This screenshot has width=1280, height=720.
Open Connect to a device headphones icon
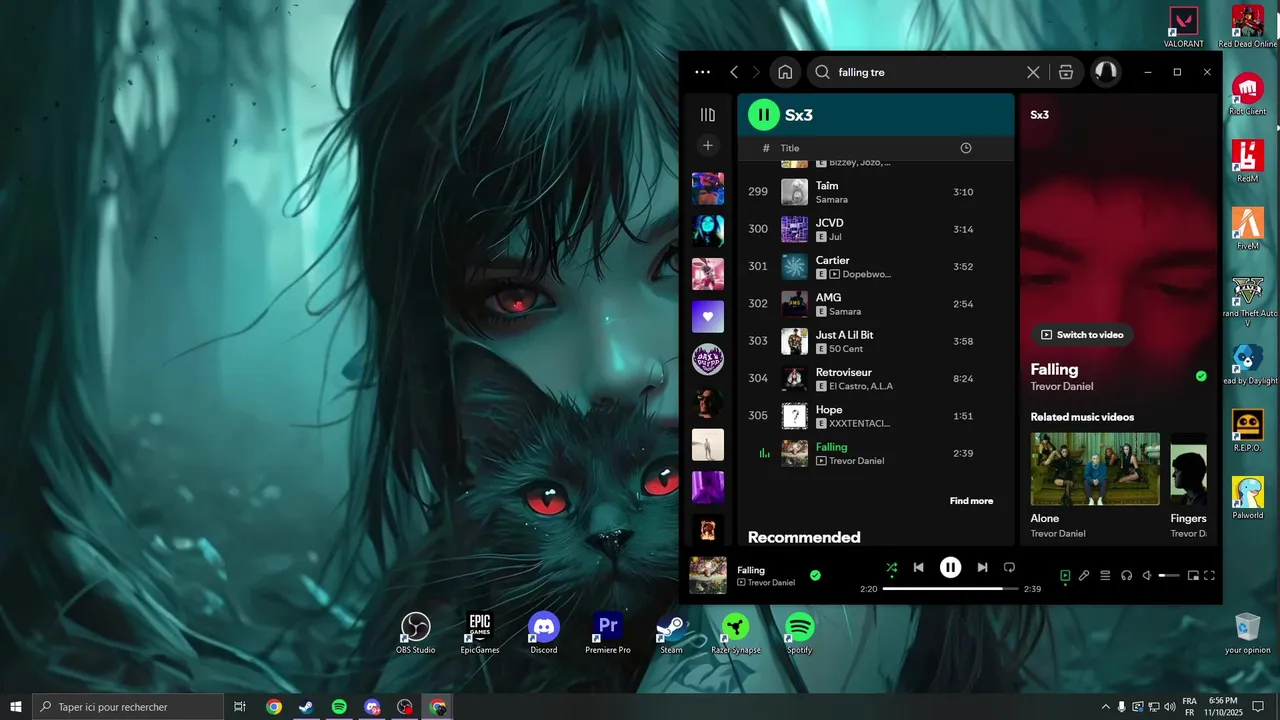[1126, 575]
